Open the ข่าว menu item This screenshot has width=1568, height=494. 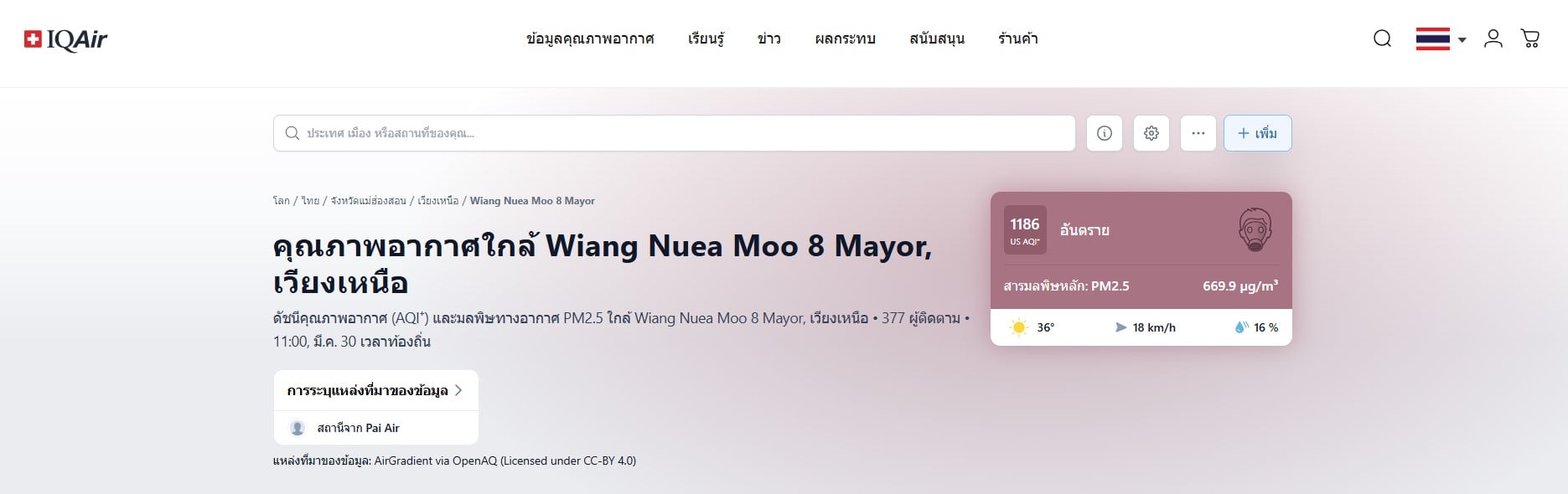point(769,39)
